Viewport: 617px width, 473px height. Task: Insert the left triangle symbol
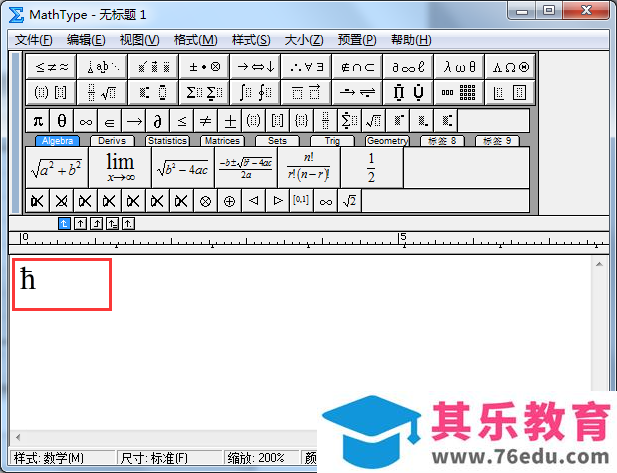253,201
